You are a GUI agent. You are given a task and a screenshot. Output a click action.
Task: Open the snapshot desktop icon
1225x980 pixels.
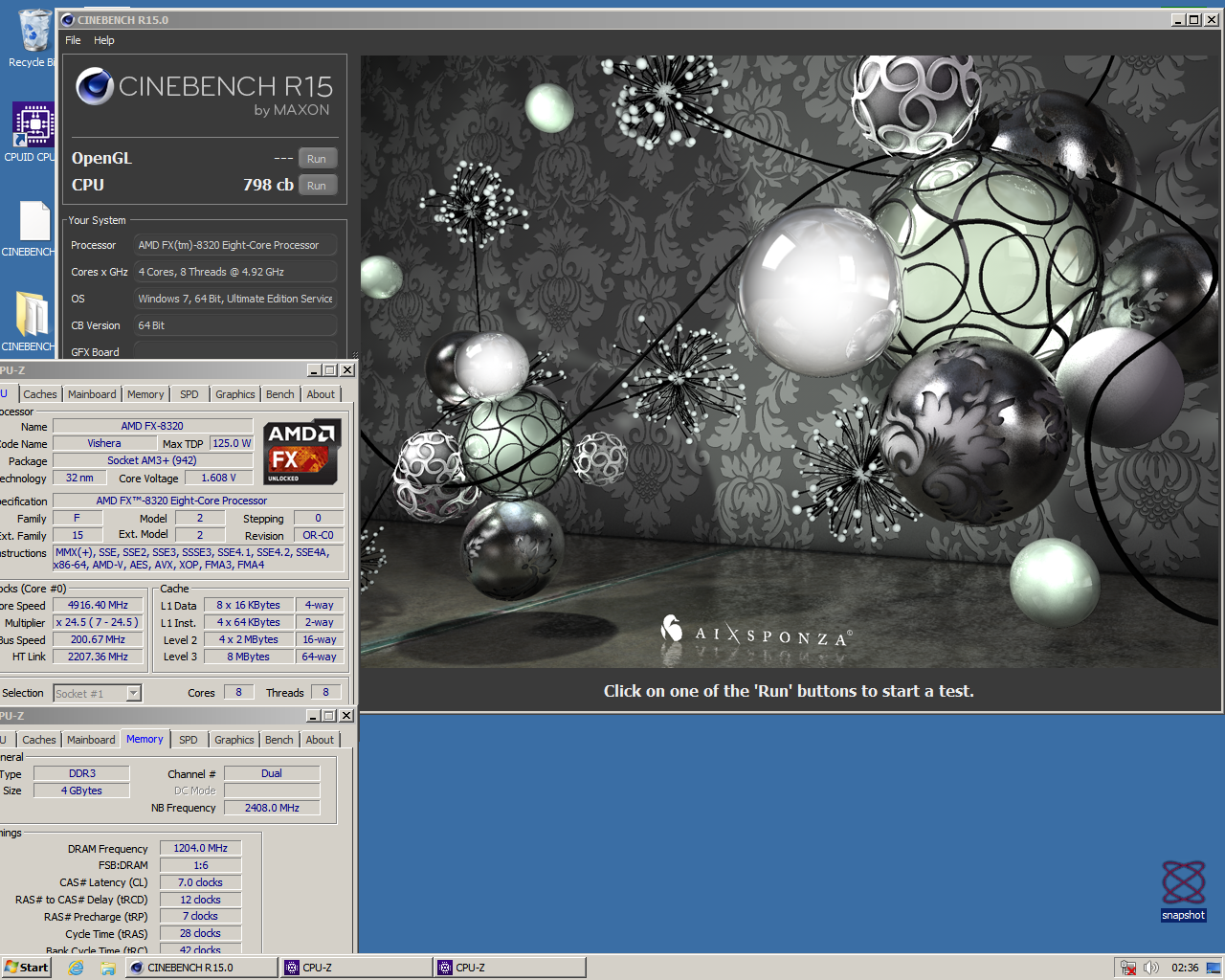coord(1183,890)
